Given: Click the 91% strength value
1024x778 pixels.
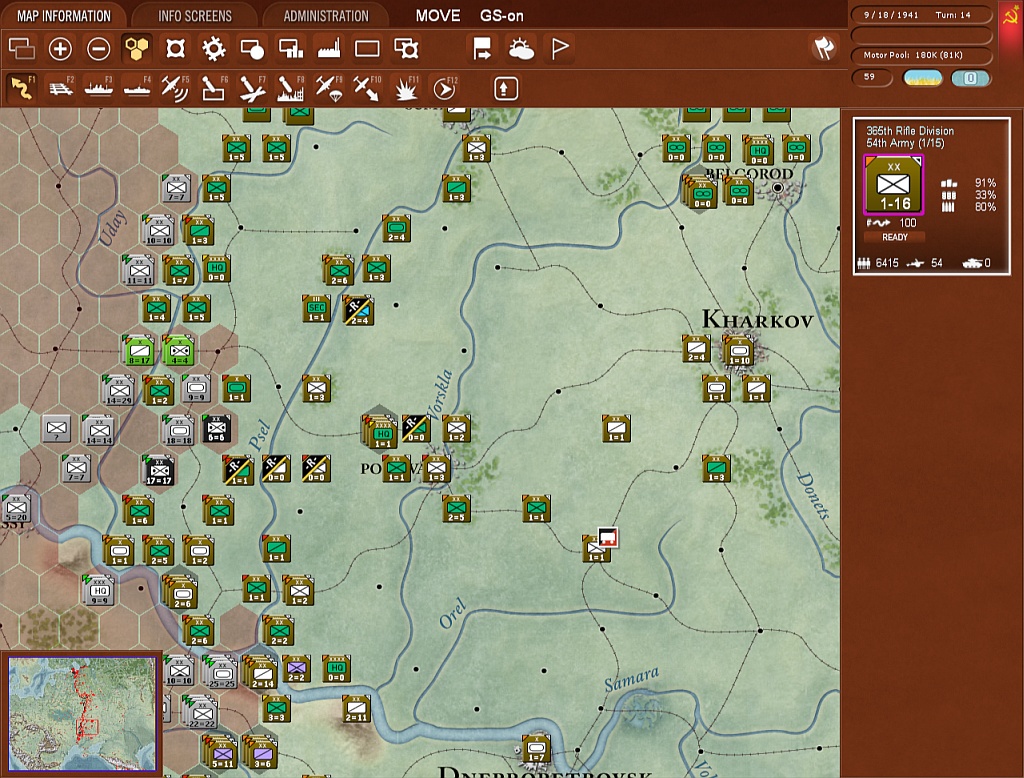Looking at the screenshot, I should (985, 183).
